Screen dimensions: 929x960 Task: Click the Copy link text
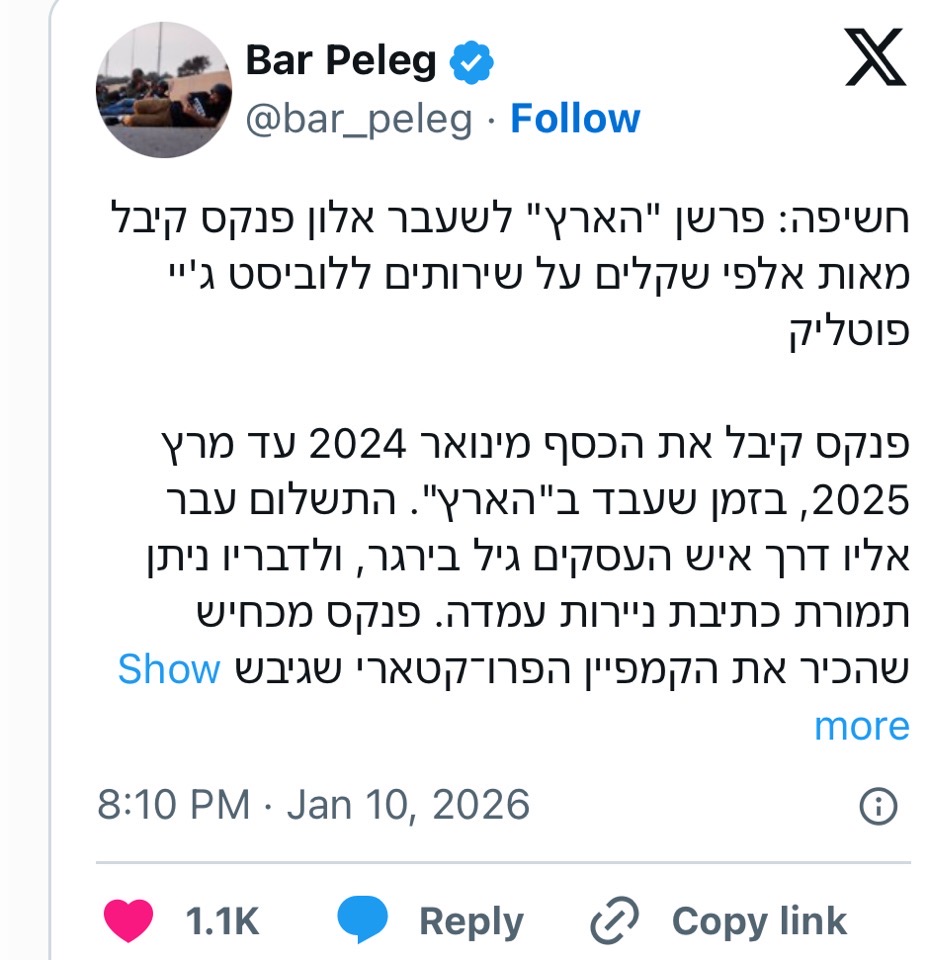click(x=759, y=921)
